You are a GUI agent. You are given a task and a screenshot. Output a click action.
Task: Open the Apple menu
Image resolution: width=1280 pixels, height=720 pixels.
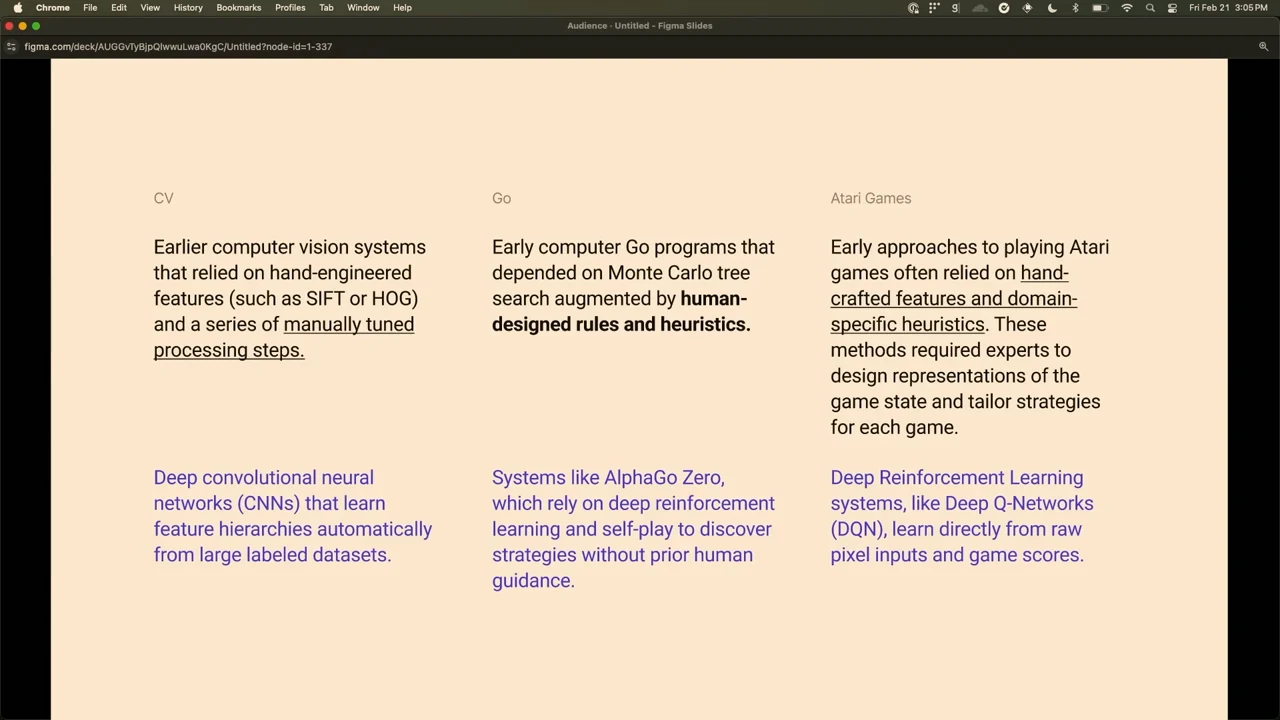coord(17,8)
